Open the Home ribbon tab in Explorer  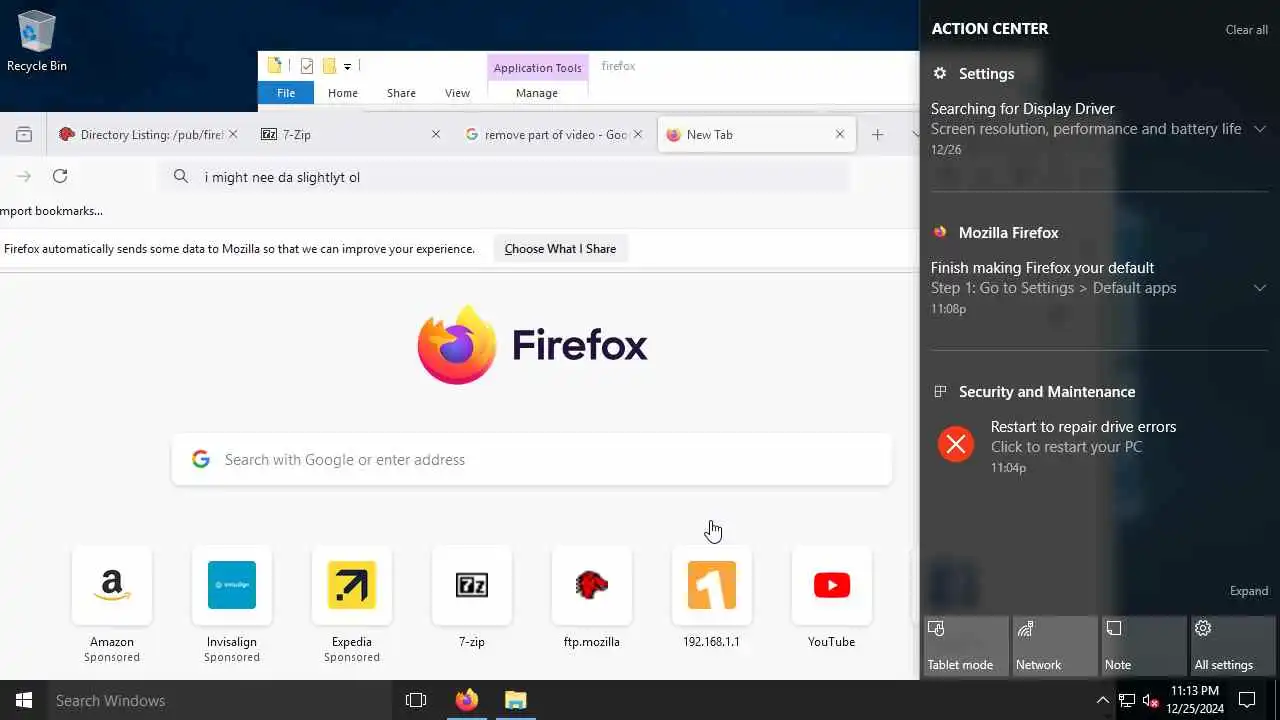pos(343,93)
